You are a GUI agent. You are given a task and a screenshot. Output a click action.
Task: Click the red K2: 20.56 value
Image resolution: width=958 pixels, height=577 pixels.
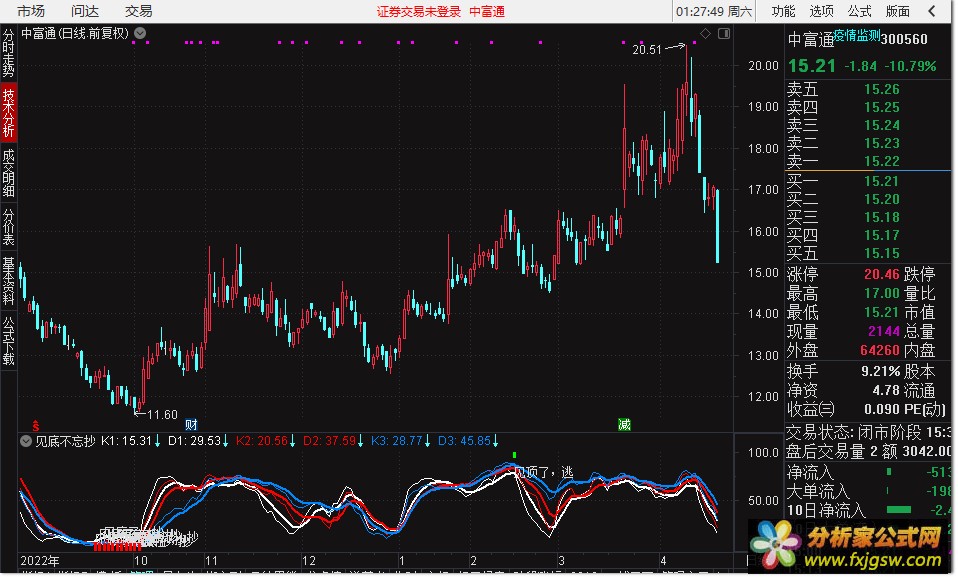pyautogui.click(x=266, y=441)
